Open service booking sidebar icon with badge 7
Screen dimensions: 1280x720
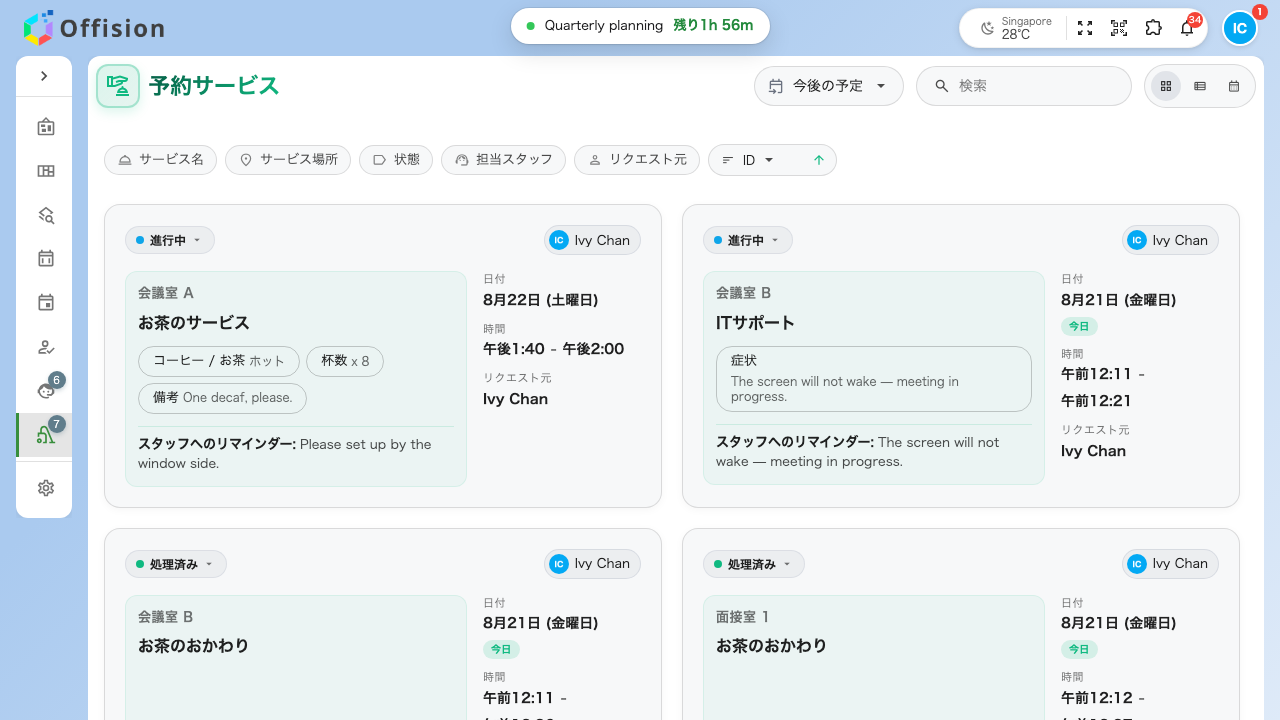coord(45,435)
